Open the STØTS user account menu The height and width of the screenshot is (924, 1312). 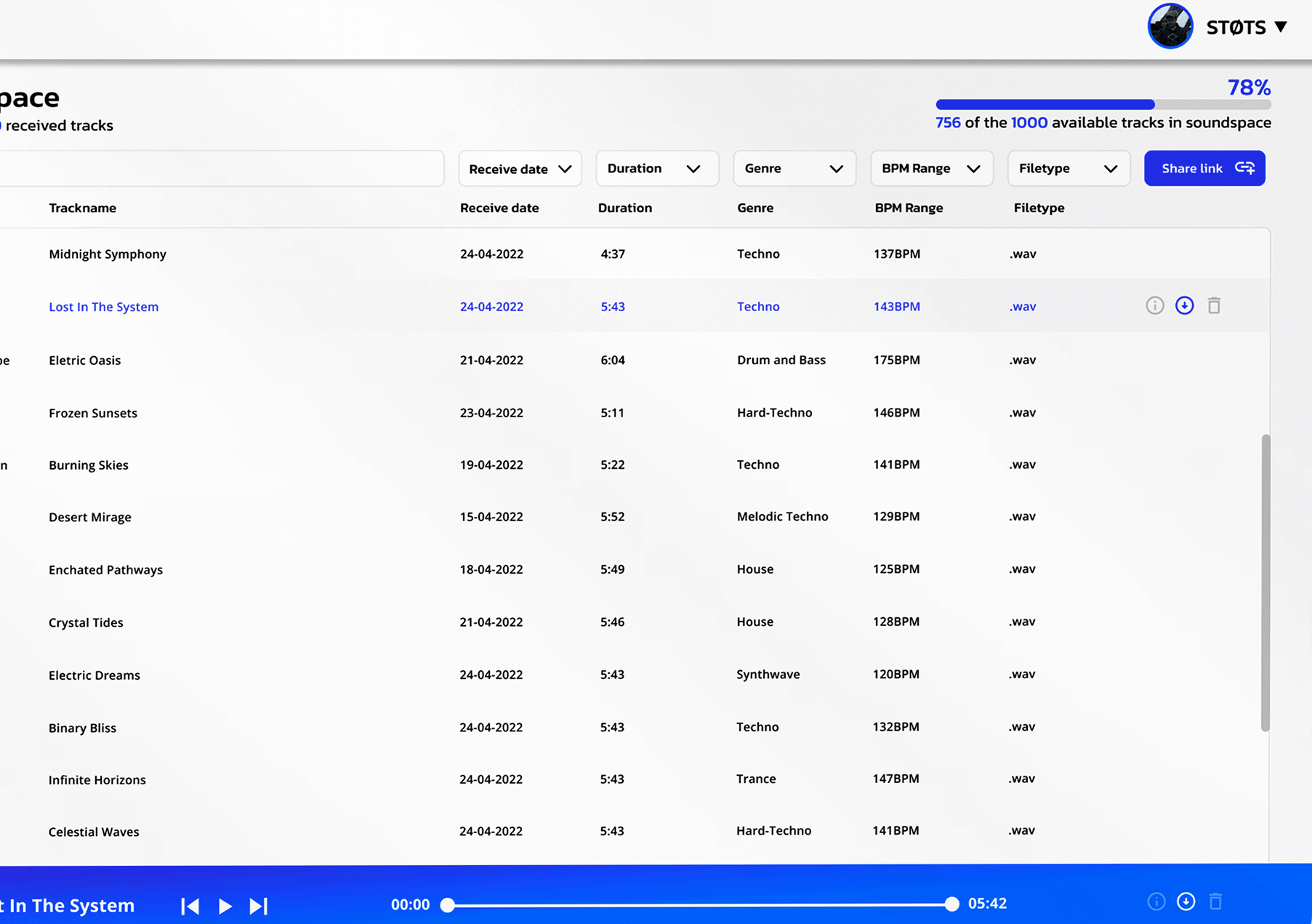(1246, 28)
